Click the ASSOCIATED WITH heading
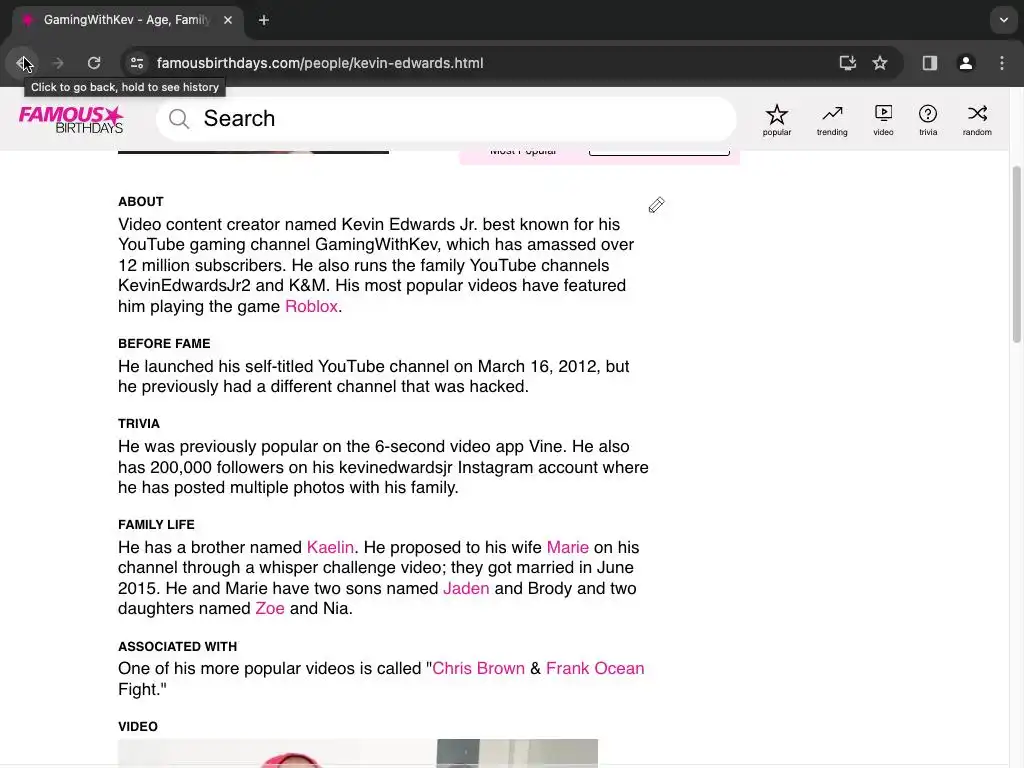1024x768 pixels. (x=178, y=647)
